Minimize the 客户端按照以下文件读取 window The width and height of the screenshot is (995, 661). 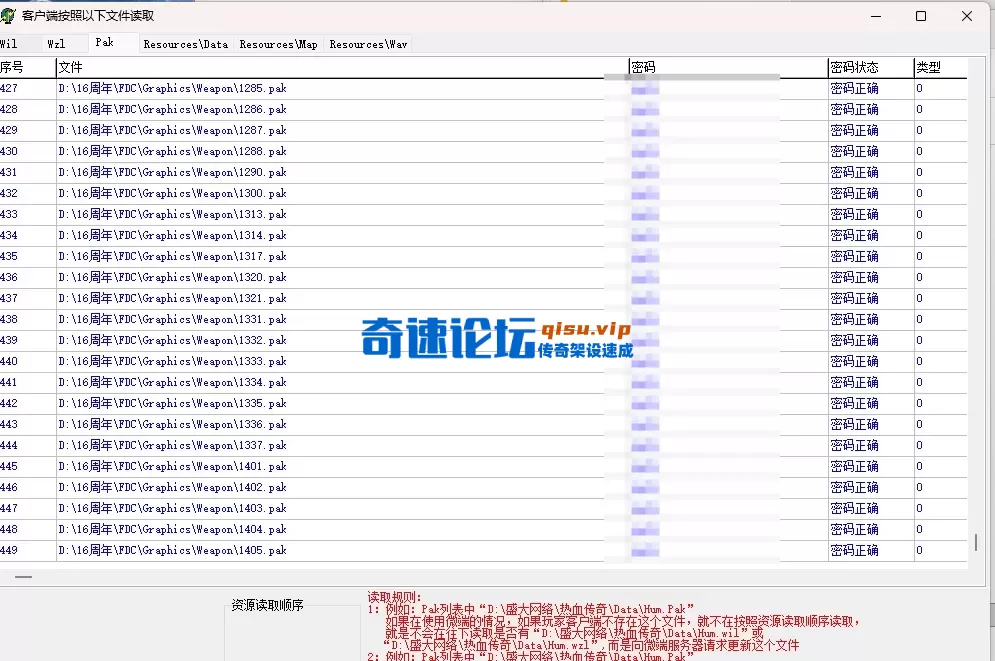click(x=876, y=16)
